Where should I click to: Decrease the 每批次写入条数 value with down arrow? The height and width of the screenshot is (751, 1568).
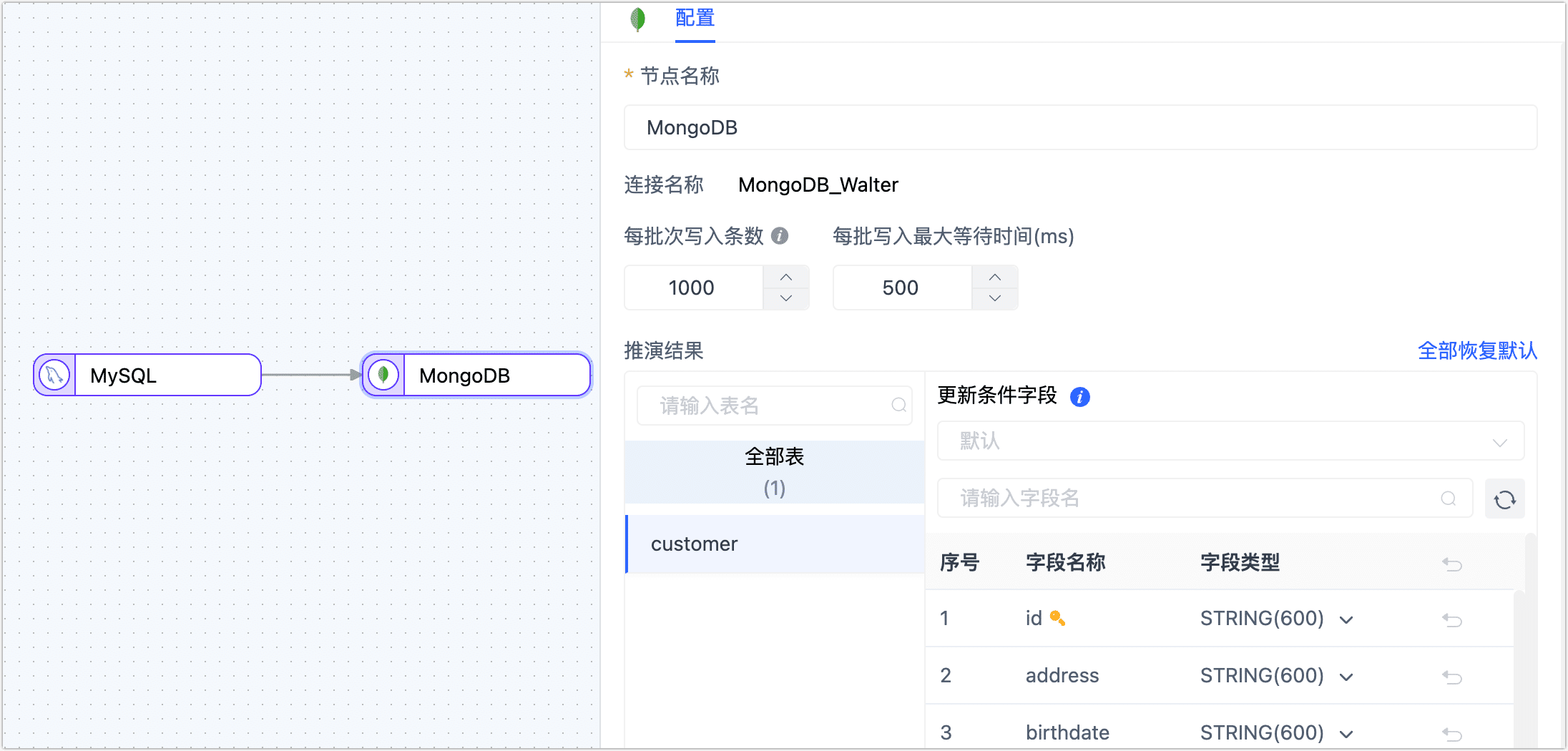click(x=786, y=298)
